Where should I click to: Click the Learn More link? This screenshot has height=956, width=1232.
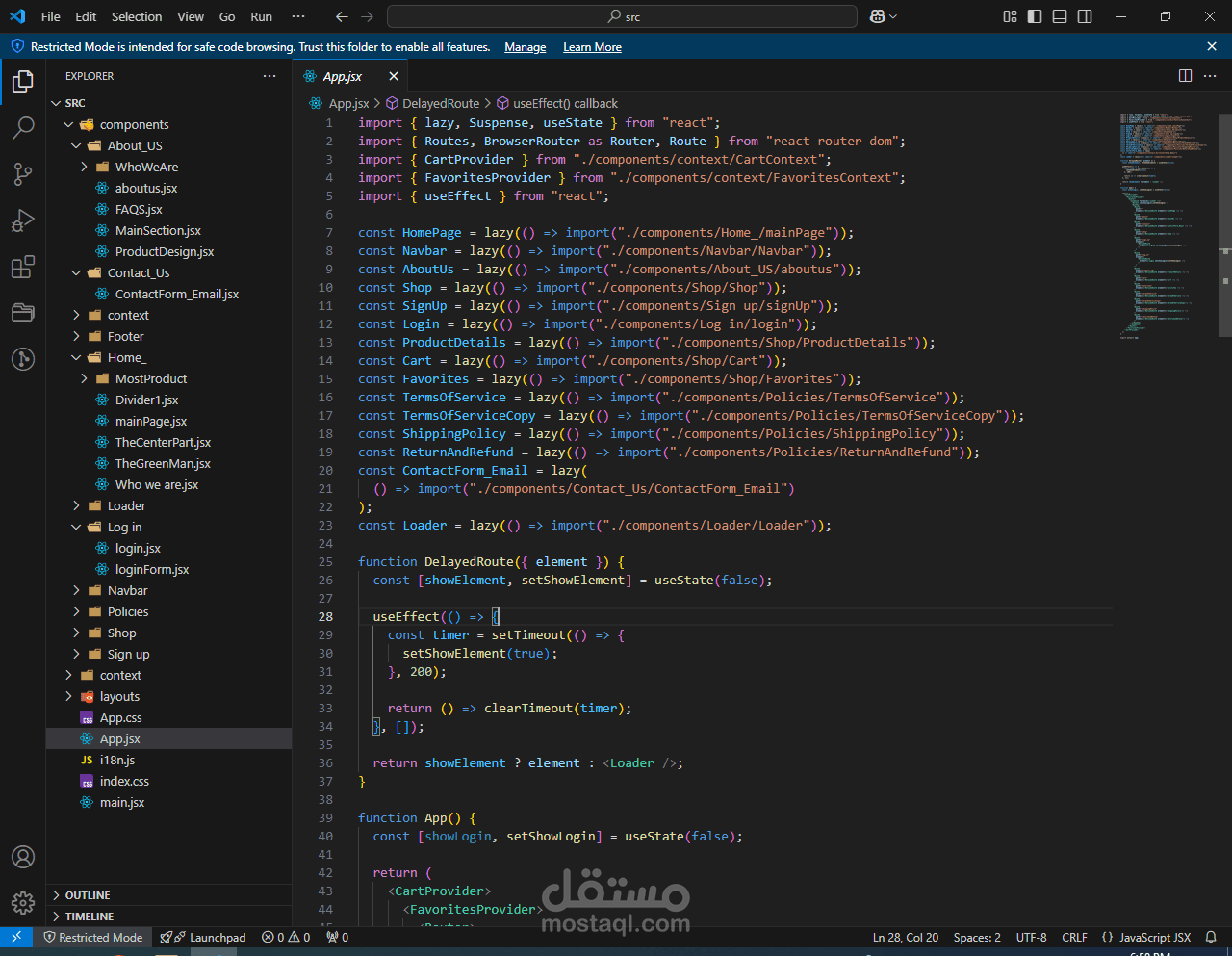point(592,47)
